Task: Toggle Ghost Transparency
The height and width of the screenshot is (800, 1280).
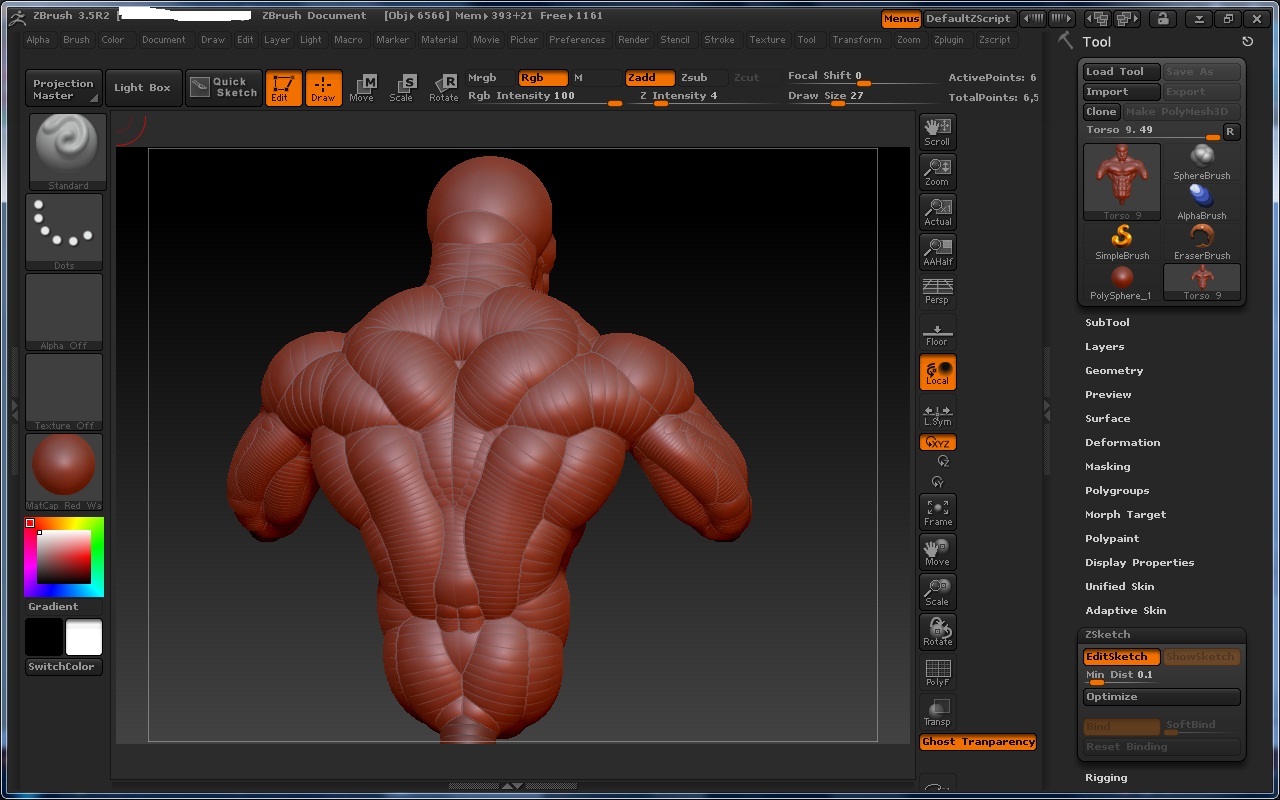Action: pyautogui.click(x=978, y=742)
